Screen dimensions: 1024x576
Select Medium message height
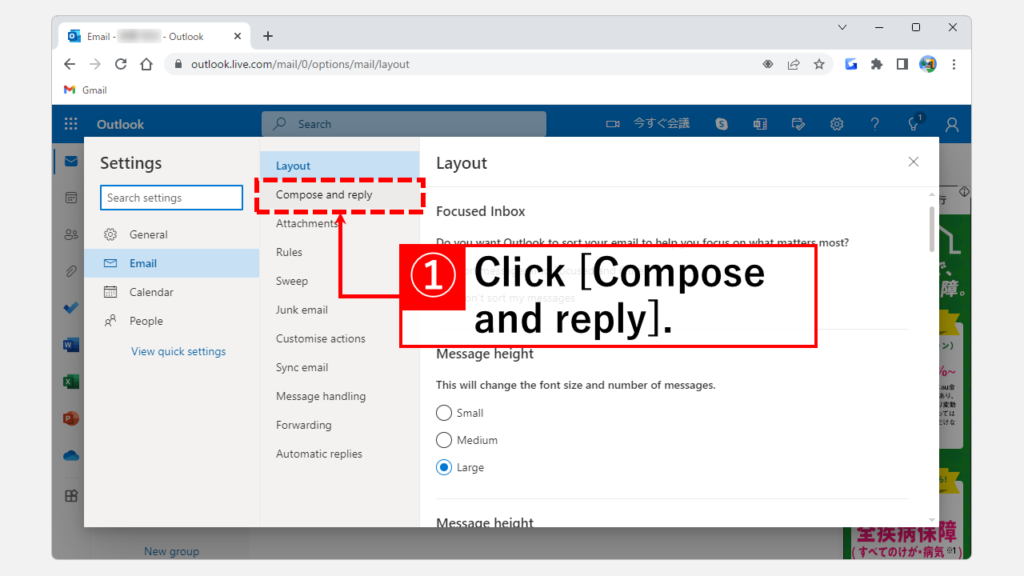point(443,440)
